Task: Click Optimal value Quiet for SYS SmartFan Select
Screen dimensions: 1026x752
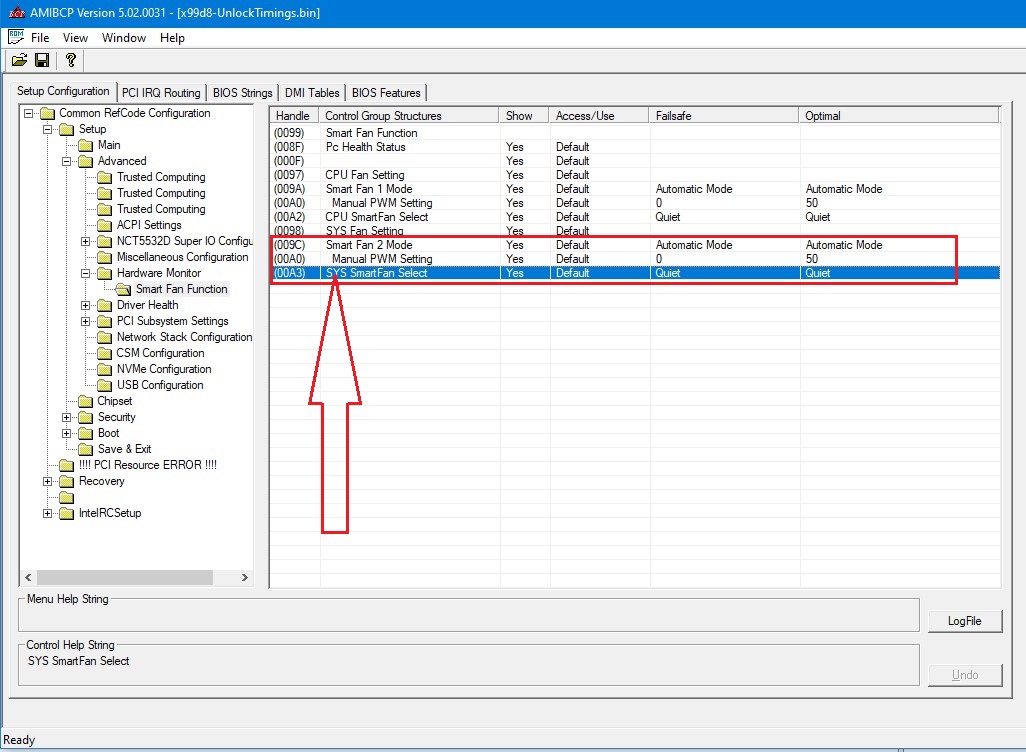Action: [817, 274]
